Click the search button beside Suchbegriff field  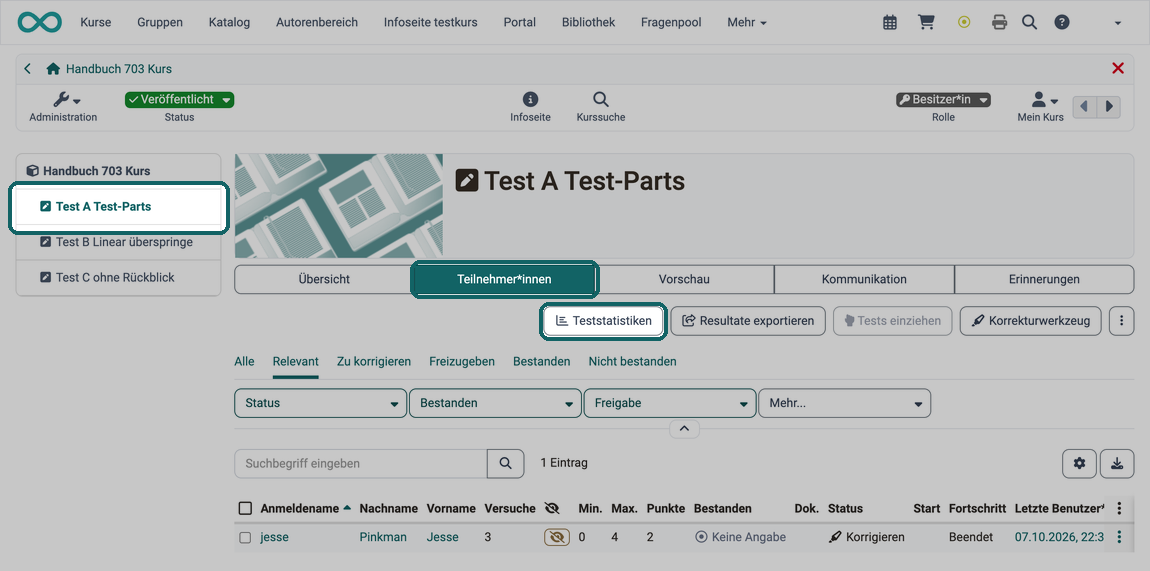click(x=505, y=463)
